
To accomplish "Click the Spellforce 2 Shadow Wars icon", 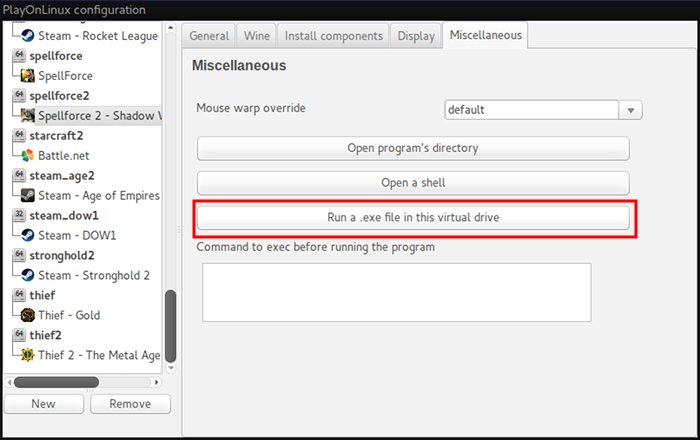I will tap(28, 116).
